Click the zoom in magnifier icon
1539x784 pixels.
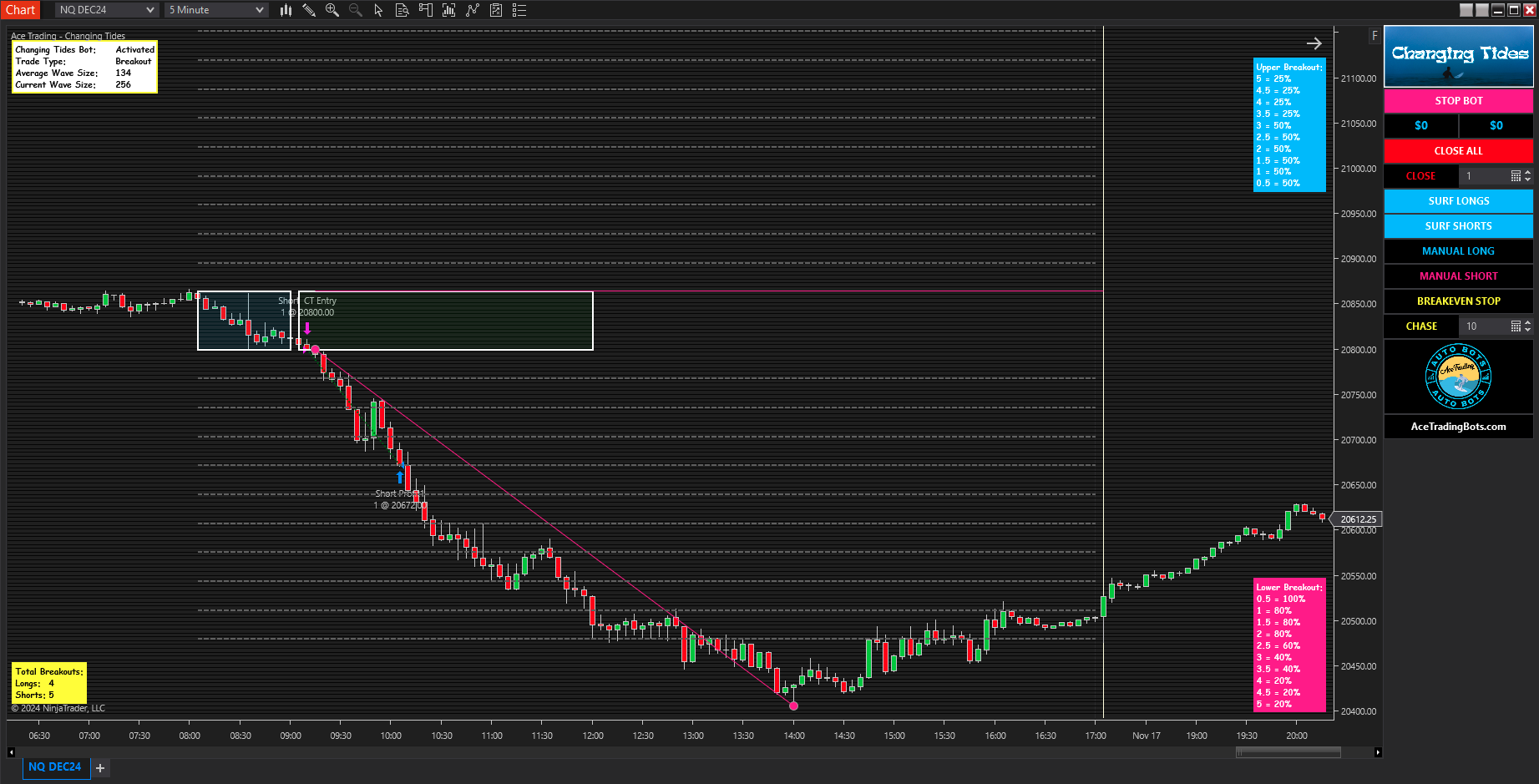pyautogui.click(x=332, y=10)
